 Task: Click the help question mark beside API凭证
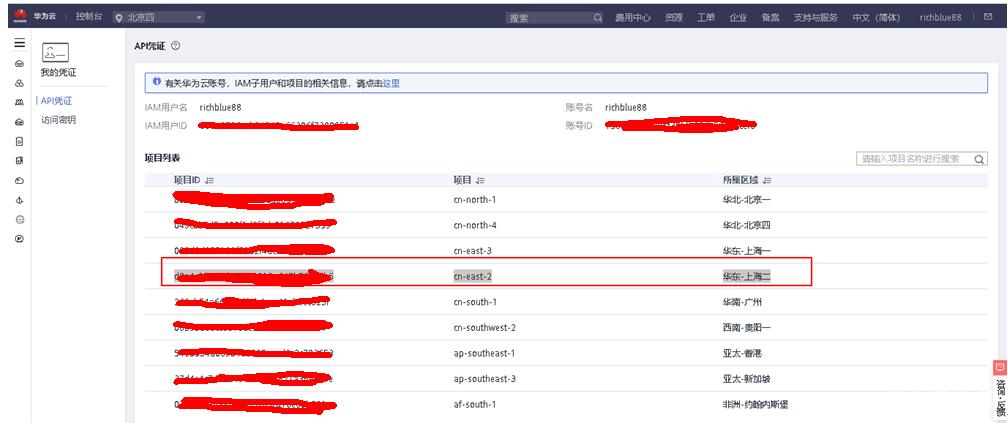[x=176, y=46]
